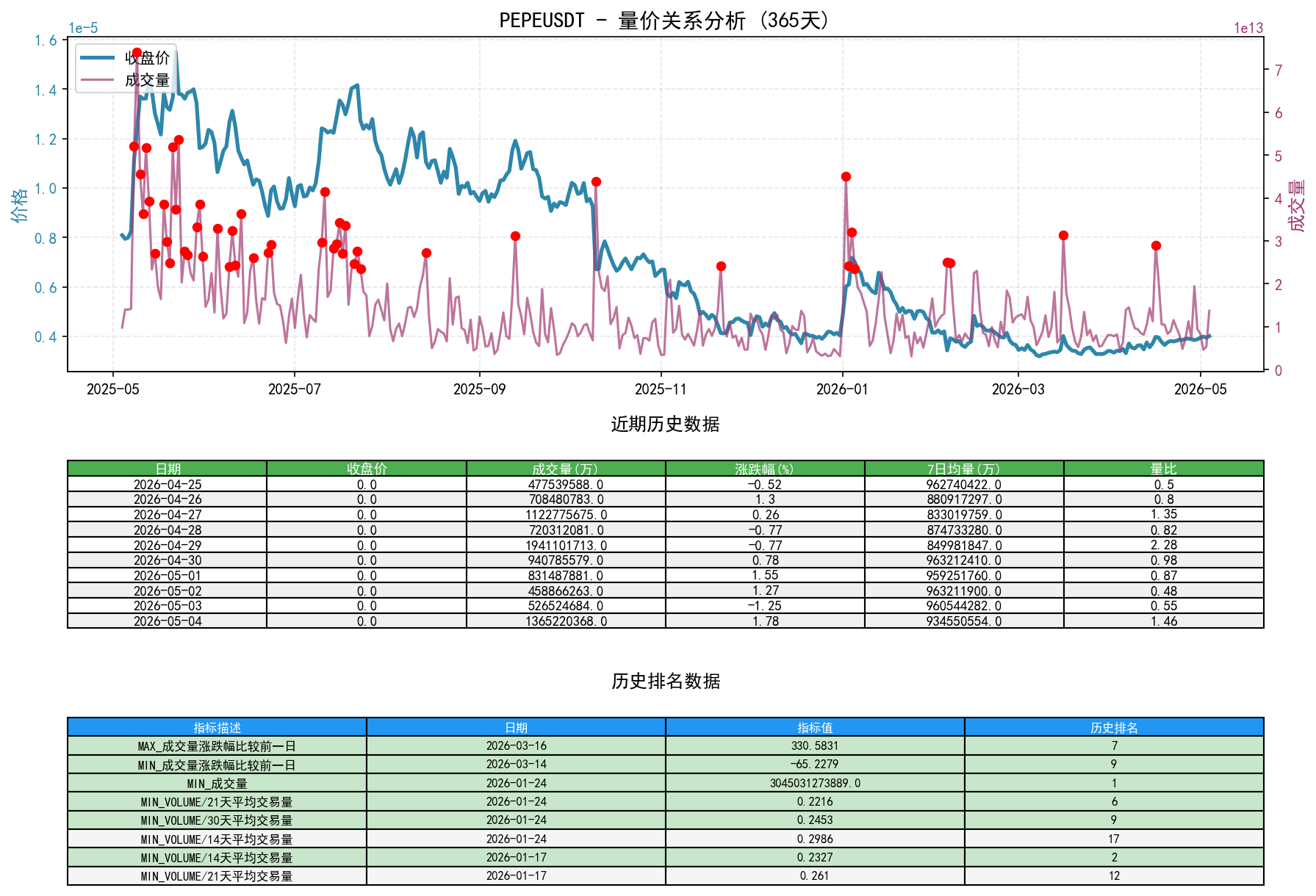
Task: Click the x-axis tick label 2025-07
Action: point(294,389)
